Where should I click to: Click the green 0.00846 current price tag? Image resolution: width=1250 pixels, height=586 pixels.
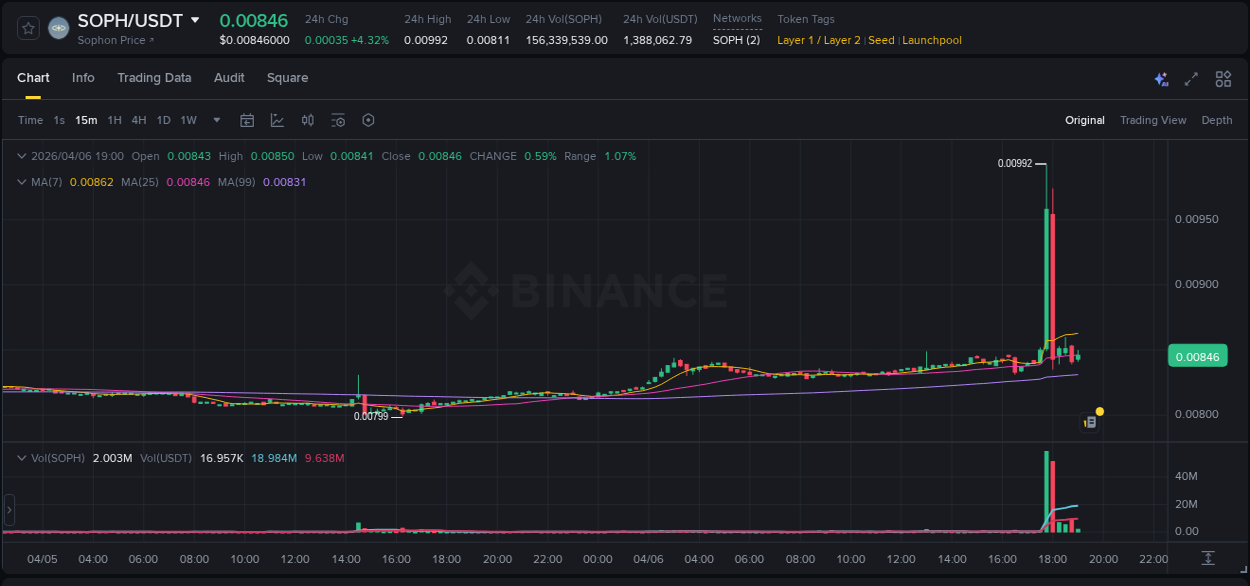click(1196, 356)
